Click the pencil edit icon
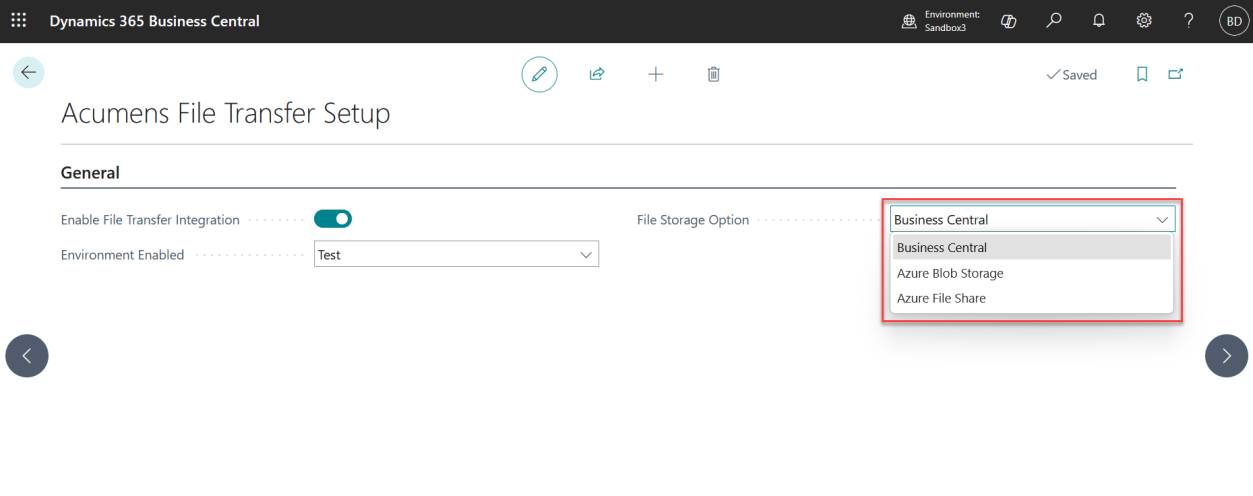This screenshot has width=1253, height=496. click(x=539, y=74)
